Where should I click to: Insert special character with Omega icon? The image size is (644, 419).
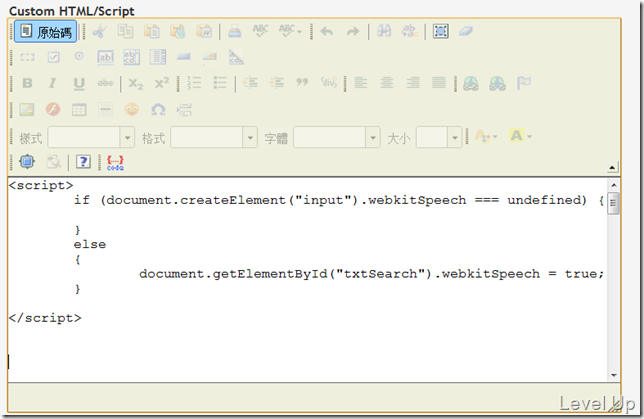point(158,110)
